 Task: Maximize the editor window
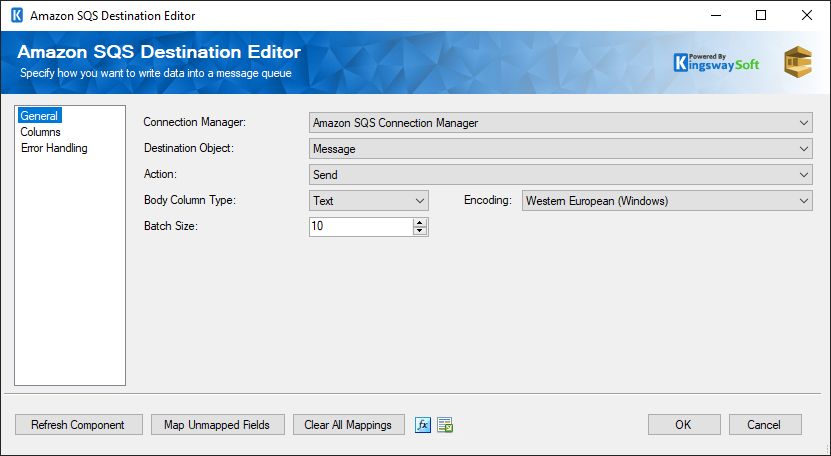(x=761, y=15)
